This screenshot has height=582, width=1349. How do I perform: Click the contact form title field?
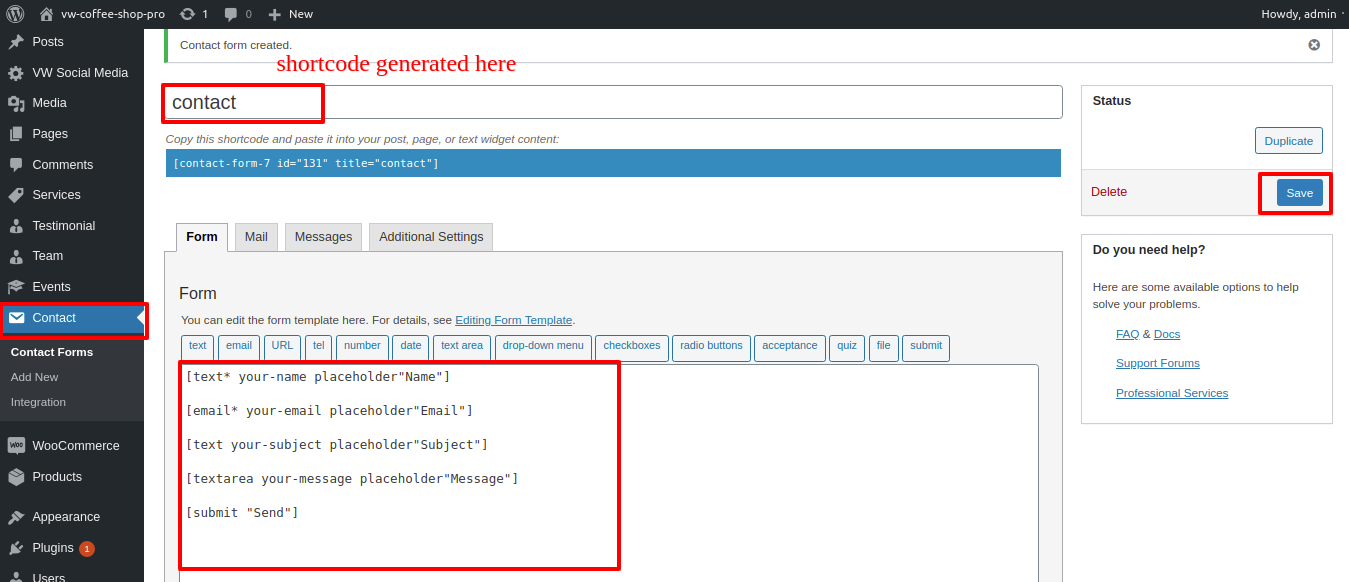(612, 102)
